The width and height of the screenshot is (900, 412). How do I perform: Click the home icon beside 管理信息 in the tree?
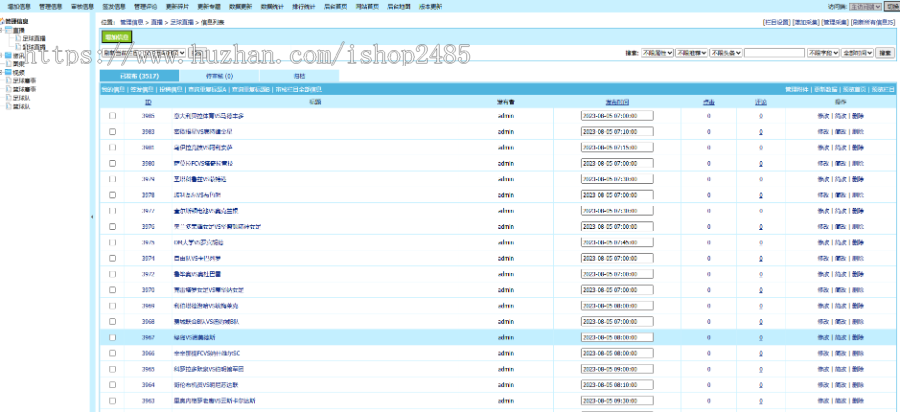[x=2, y=21]
